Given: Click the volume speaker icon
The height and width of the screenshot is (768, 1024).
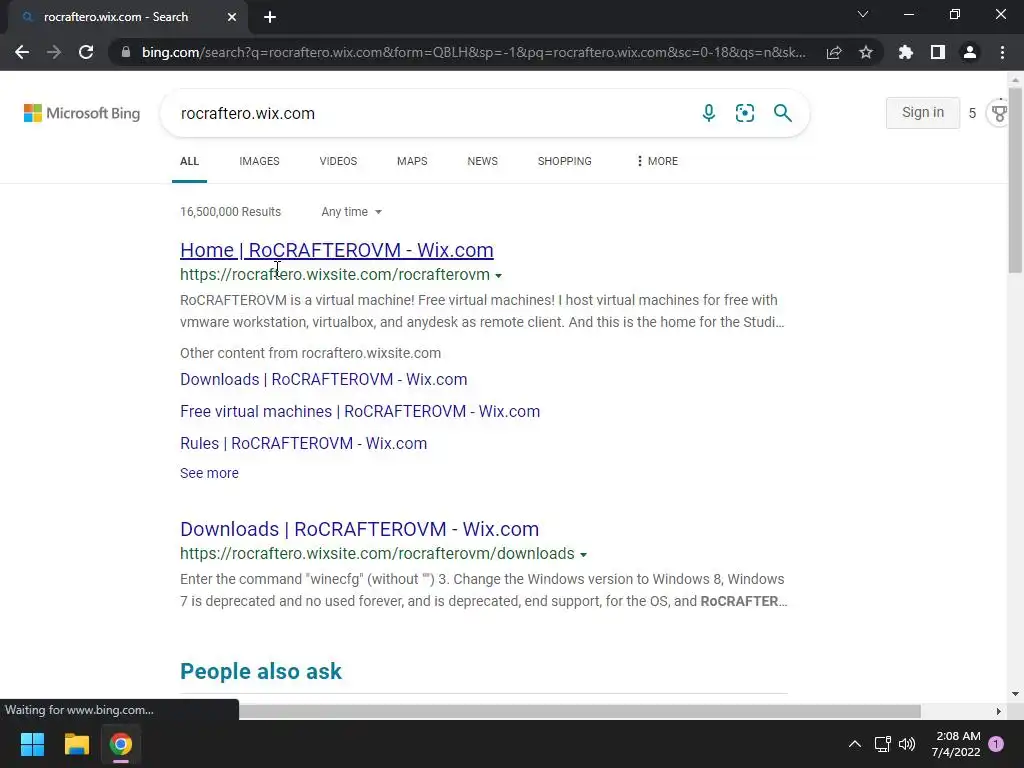Looking at the screenshot, I should click(x=907, y=744).
